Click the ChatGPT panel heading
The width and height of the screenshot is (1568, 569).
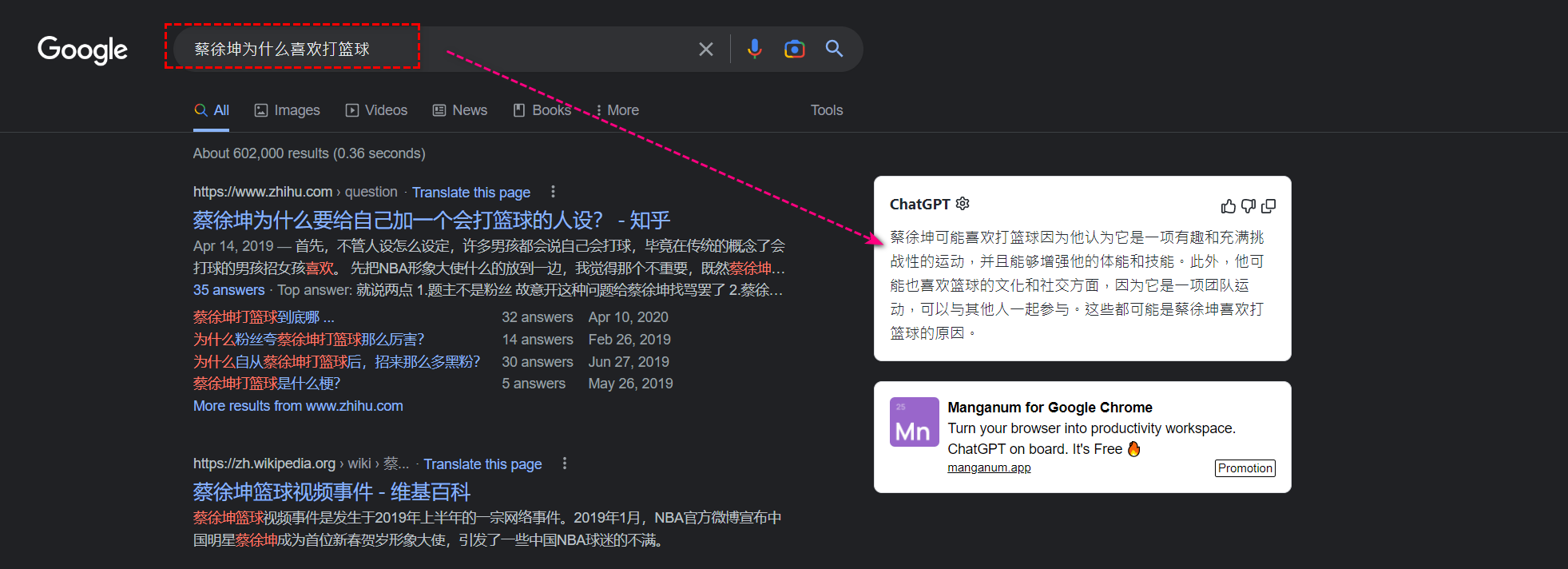click(919, 205)
